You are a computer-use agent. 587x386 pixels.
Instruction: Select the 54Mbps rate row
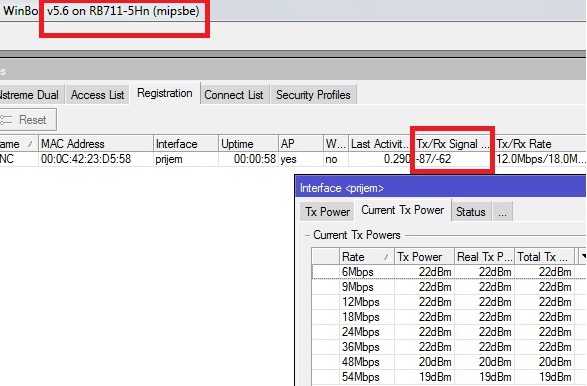click(448, 377)
